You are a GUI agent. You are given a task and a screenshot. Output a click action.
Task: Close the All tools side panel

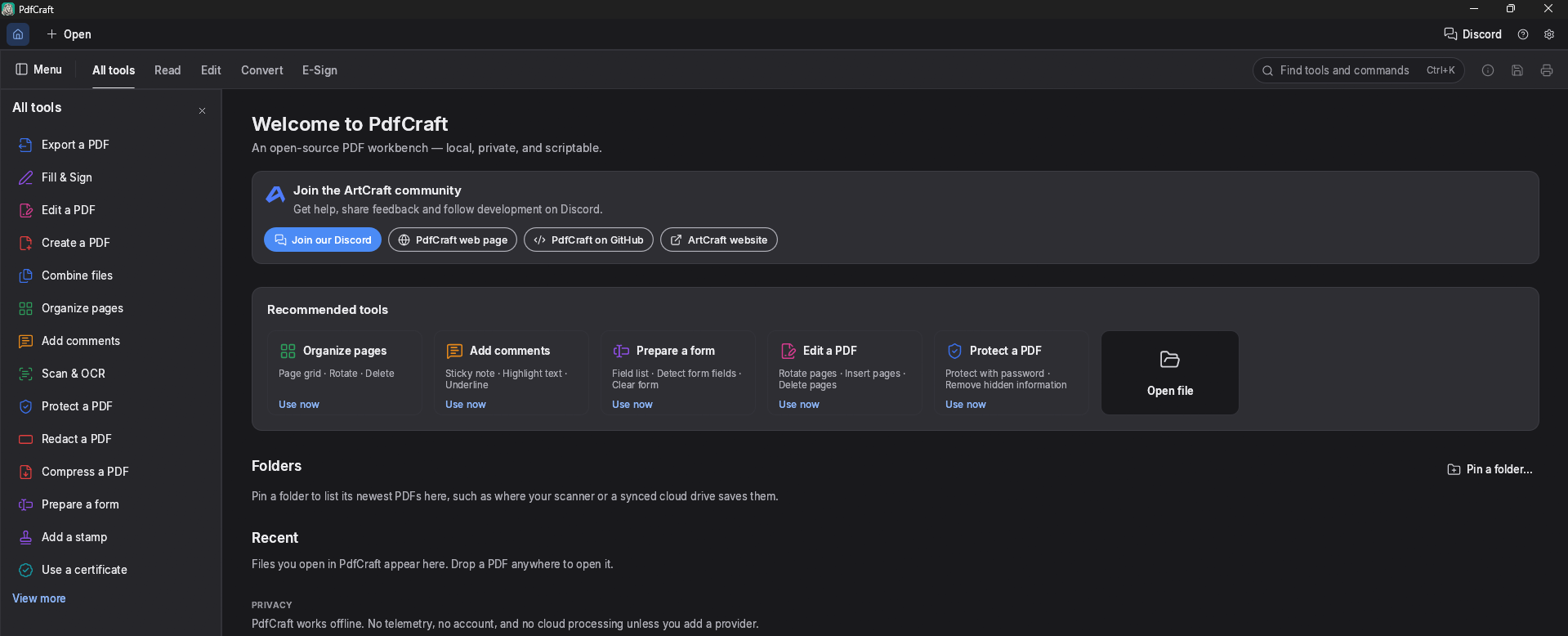pyautogui.click(x=202, y=110)
